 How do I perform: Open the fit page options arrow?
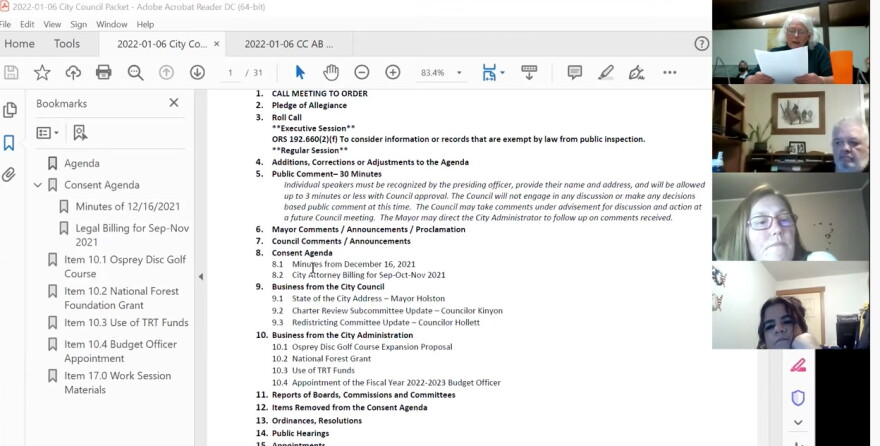coord(502,72)
